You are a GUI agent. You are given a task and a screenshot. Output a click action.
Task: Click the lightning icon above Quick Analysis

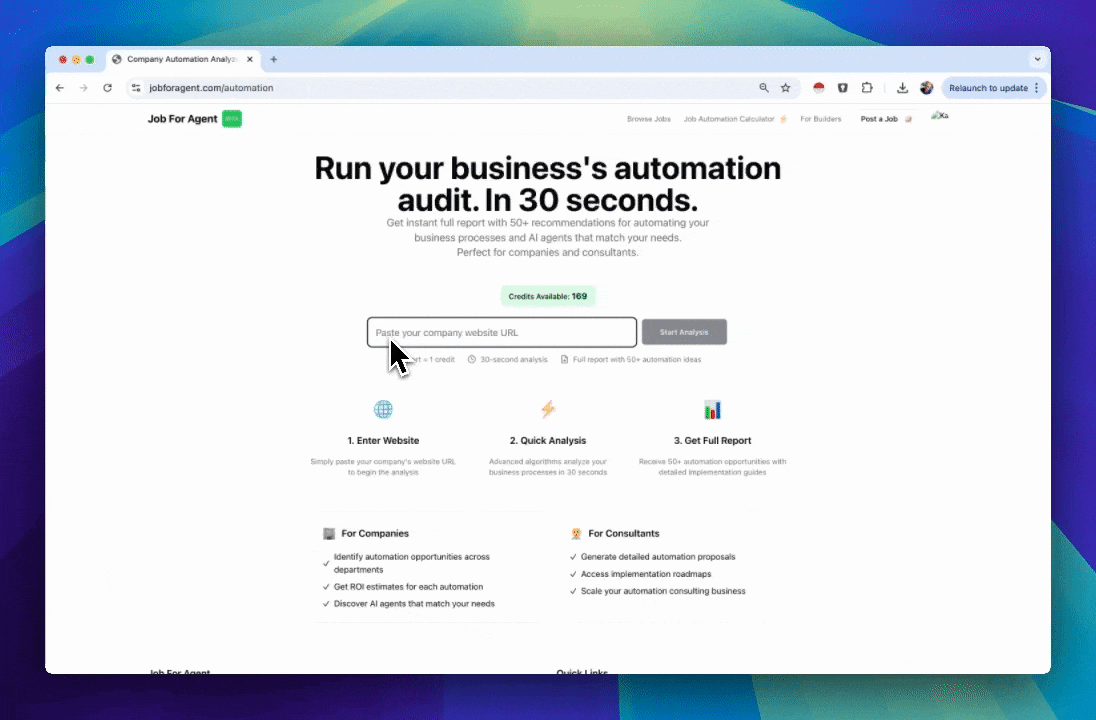(548, 410)
